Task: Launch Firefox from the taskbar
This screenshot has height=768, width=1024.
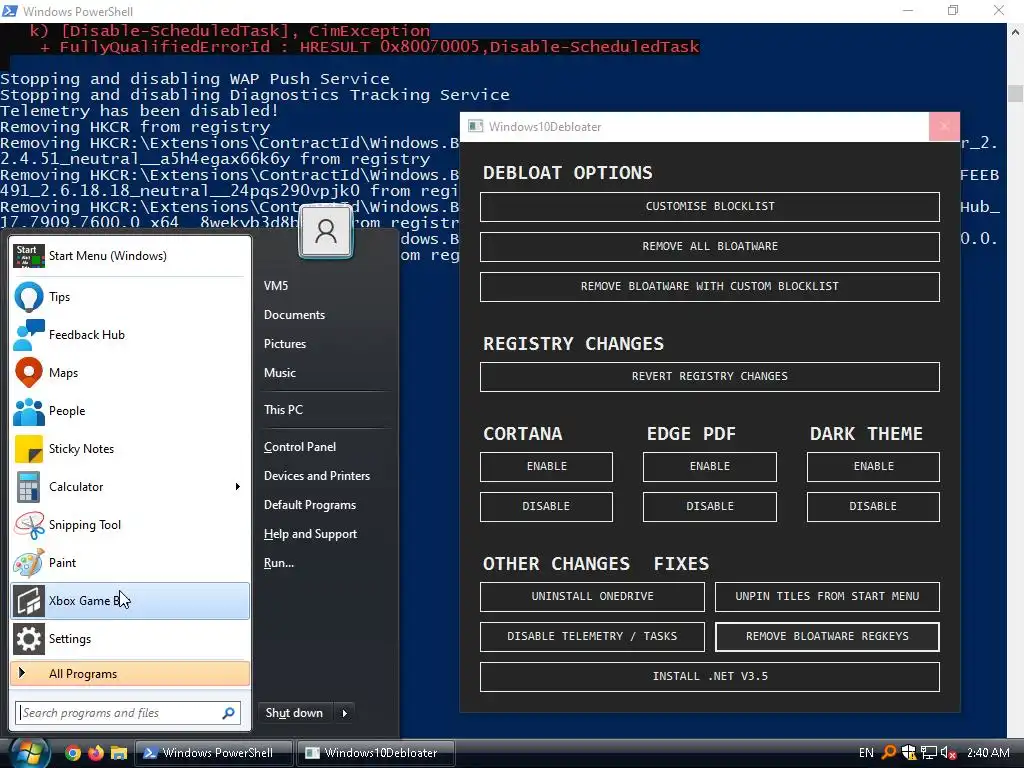Action: point(95,753)
